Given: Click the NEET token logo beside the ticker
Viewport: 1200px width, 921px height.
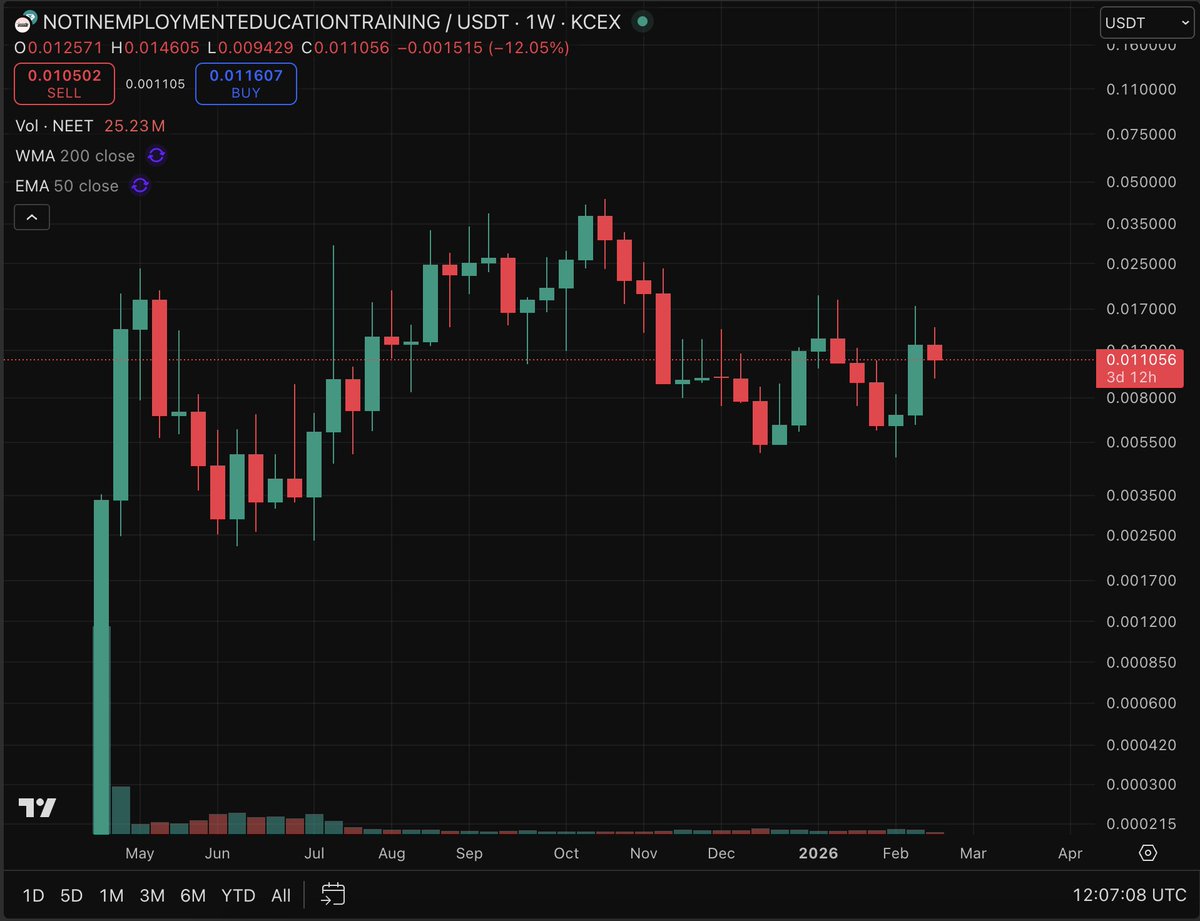Looking at the screenshot, I should 24,20.
